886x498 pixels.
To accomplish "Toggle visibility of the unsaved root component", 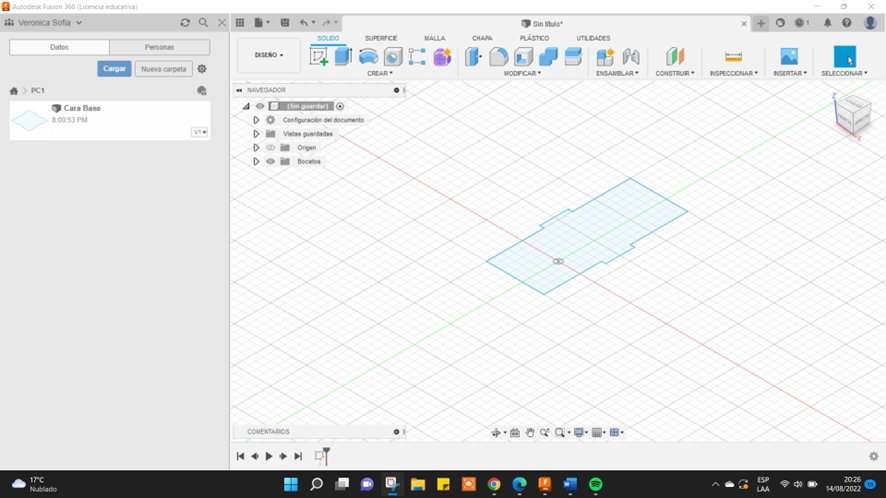I will point(260,106).
